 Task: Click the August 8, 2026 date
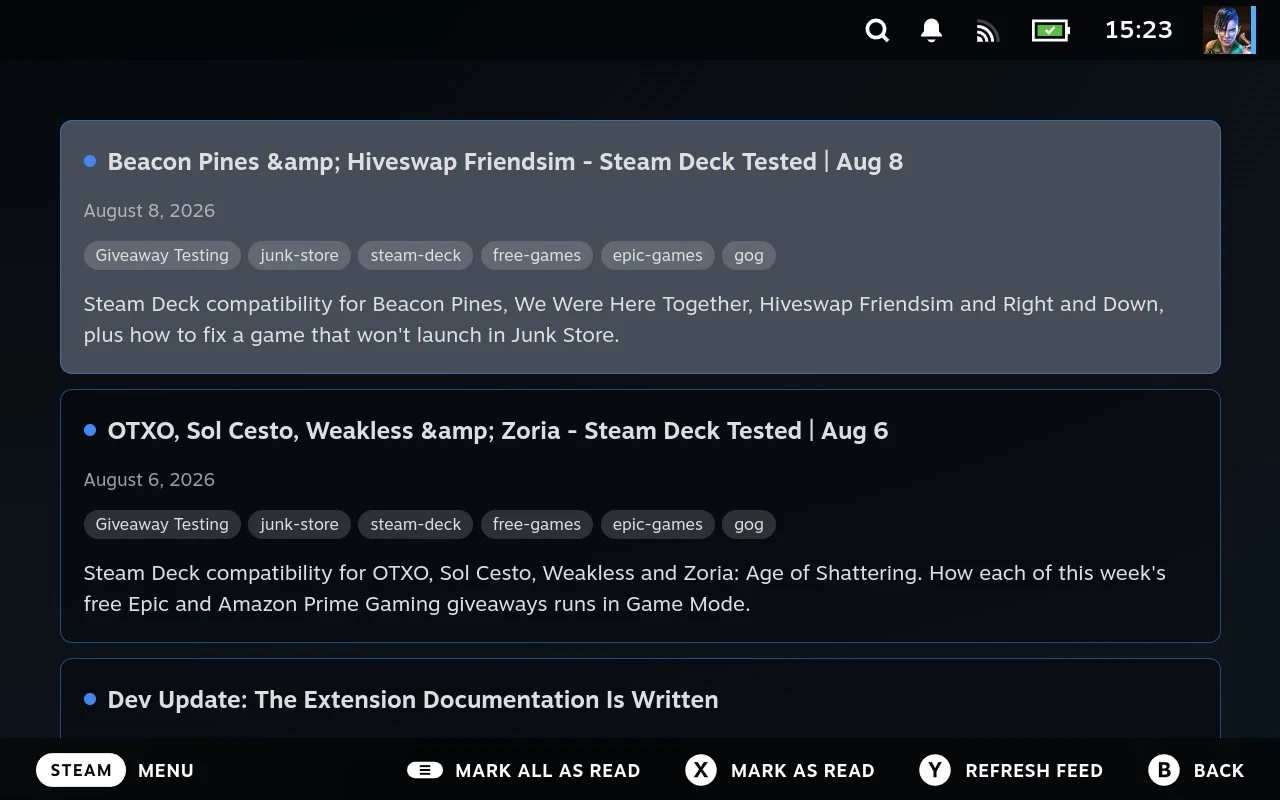(149, 211)
